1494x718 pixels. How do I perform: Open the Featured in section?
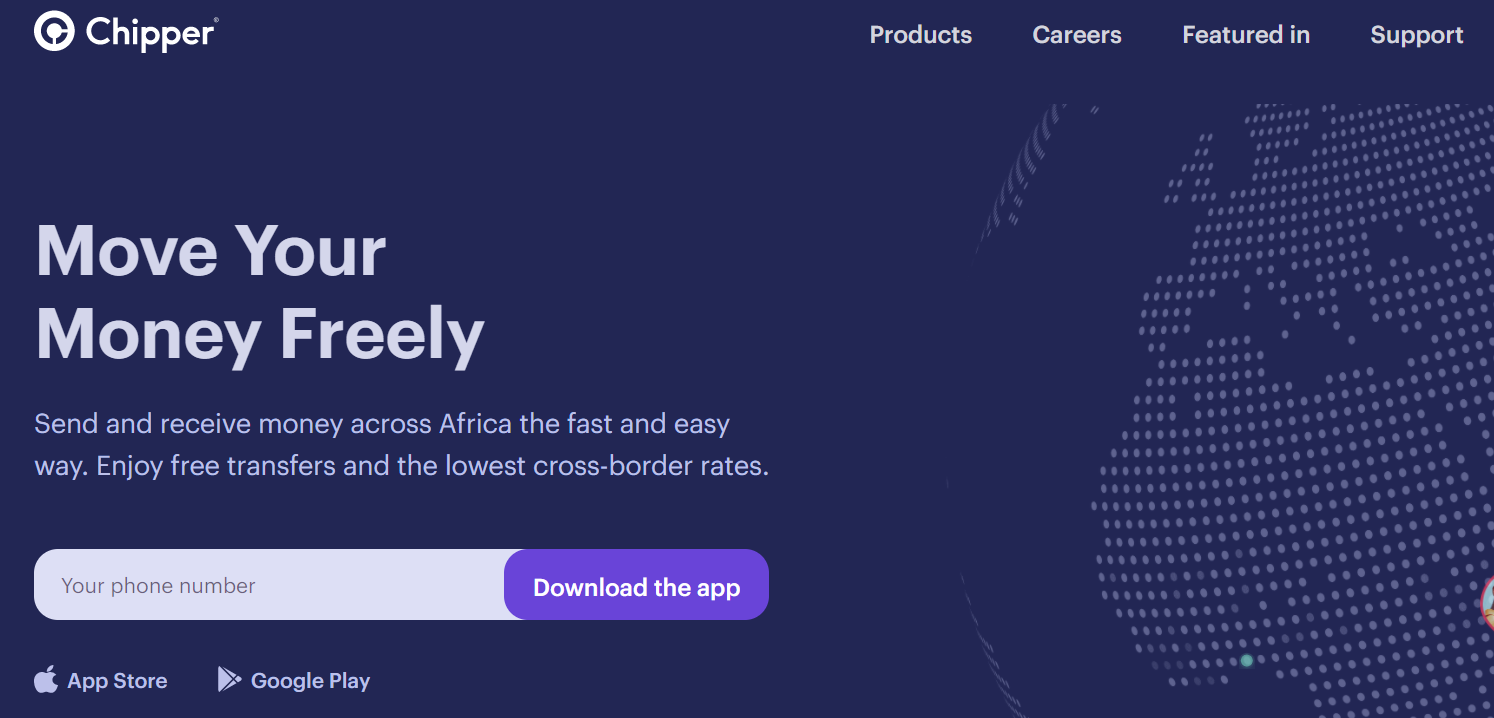1246,35
